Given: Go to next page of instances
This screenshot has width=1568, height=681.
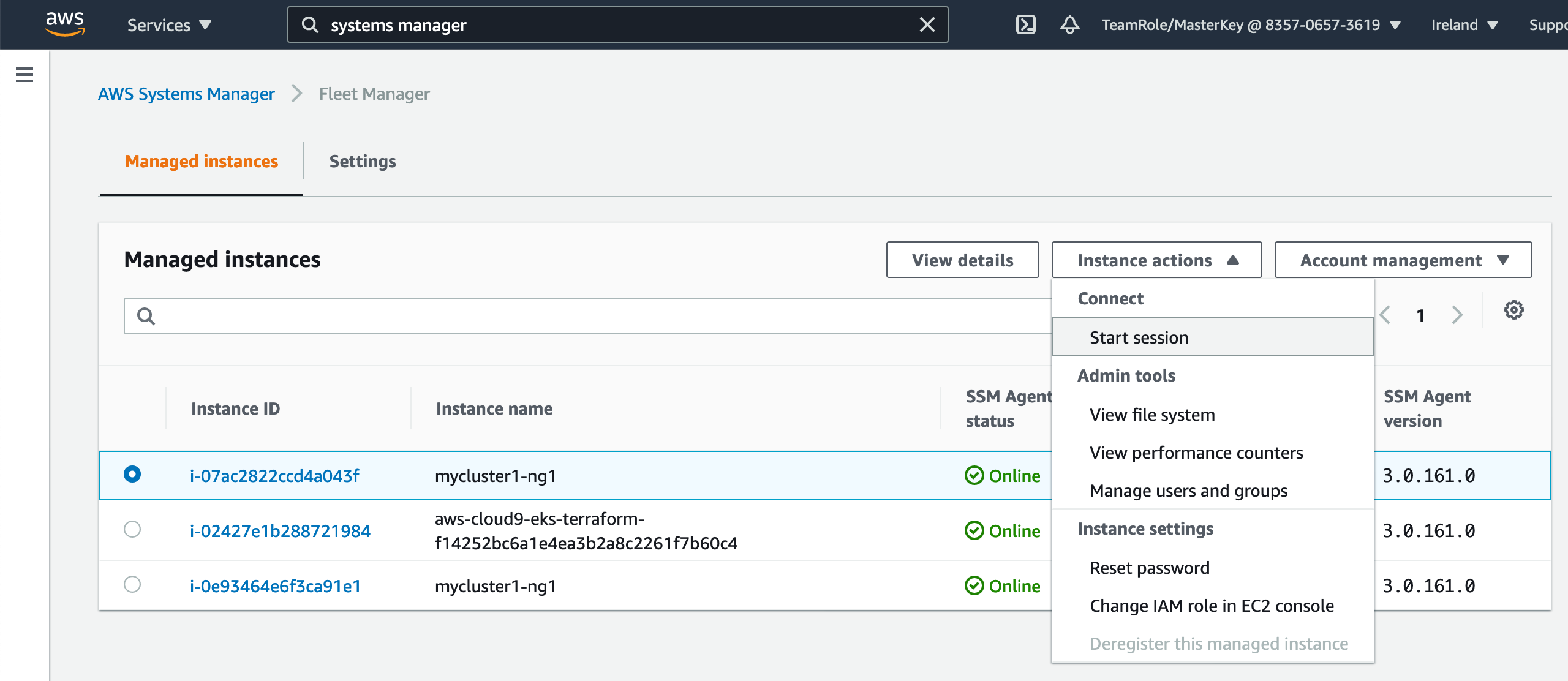Looking at the screenshot, I should pyautogui.click(x=1457, y=315).
